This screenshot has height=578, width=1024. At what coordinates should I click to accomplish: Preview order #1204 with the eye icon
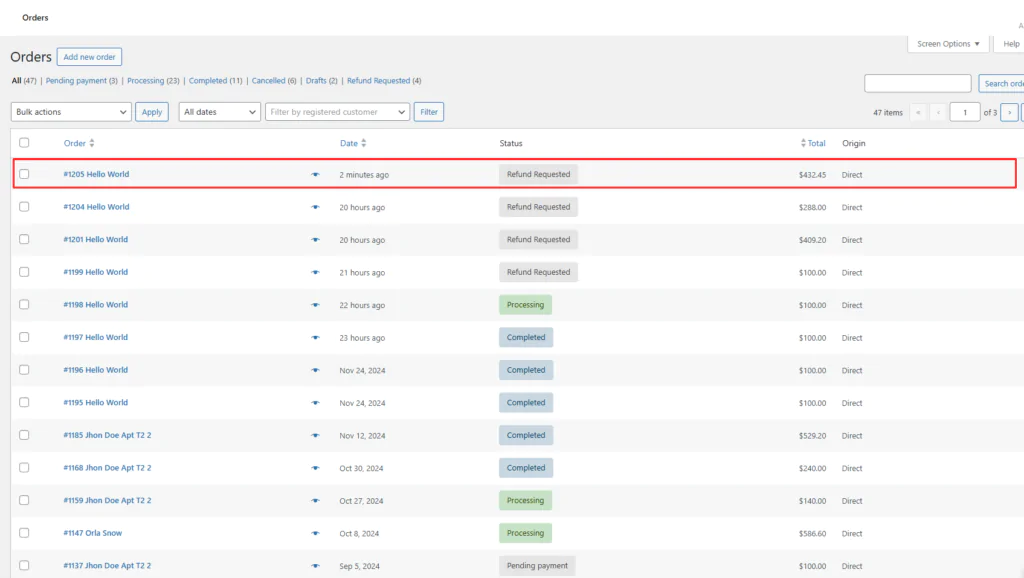315,207
